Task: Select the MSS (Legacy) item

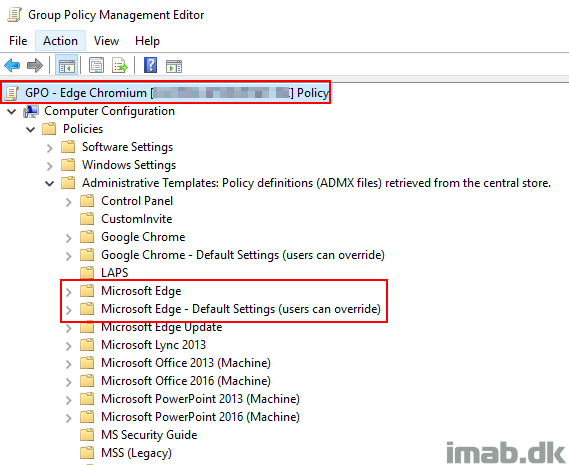Action: (136, 453)
